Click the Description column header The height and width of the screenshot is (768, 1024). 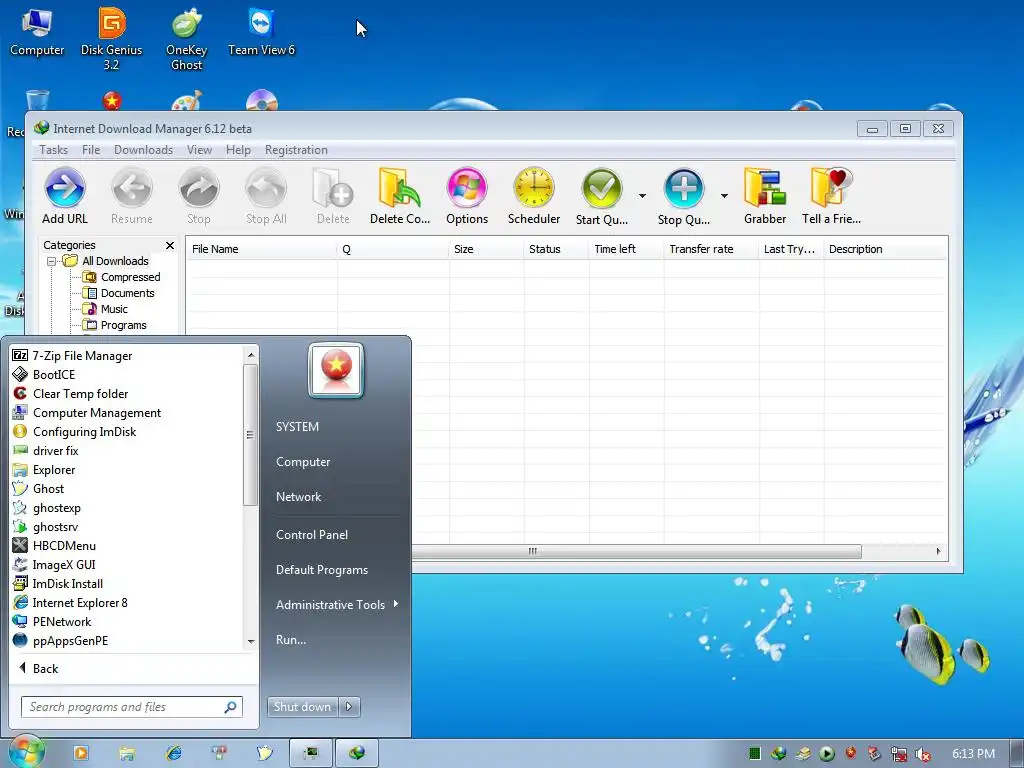coord(884,249)
